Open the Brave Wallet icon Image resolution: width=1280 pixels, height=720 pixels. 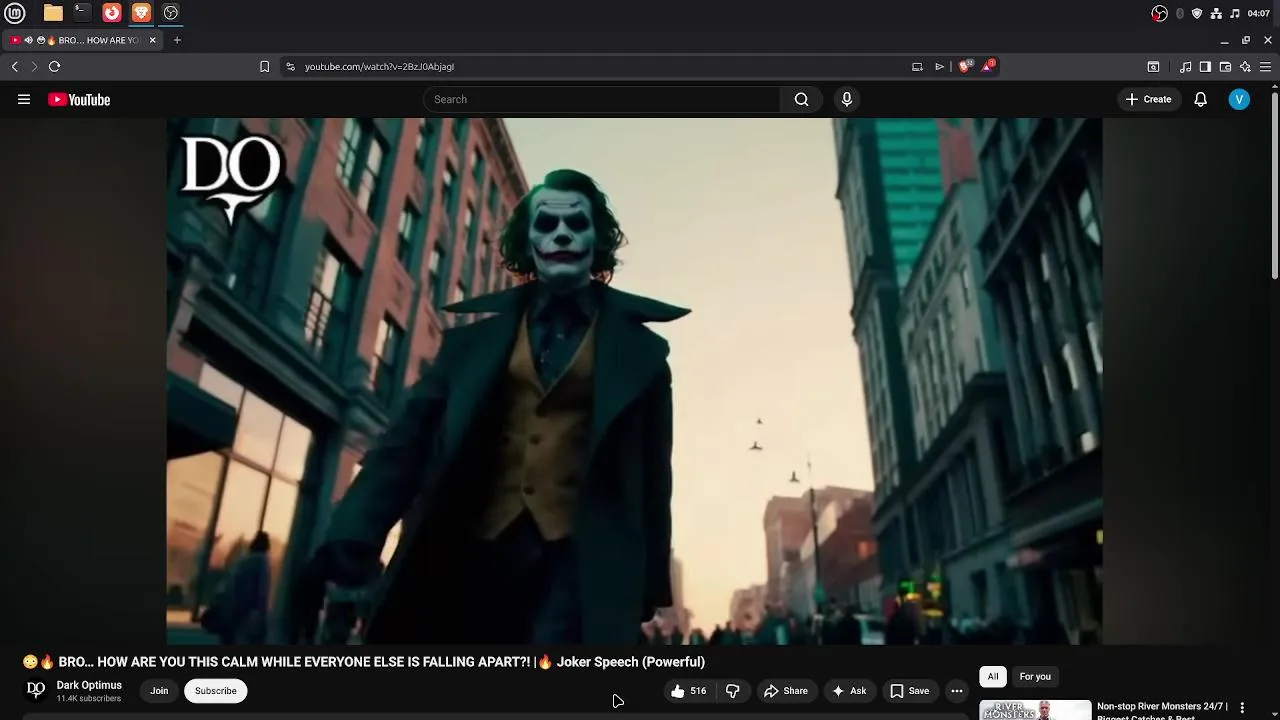[1225, 67]
